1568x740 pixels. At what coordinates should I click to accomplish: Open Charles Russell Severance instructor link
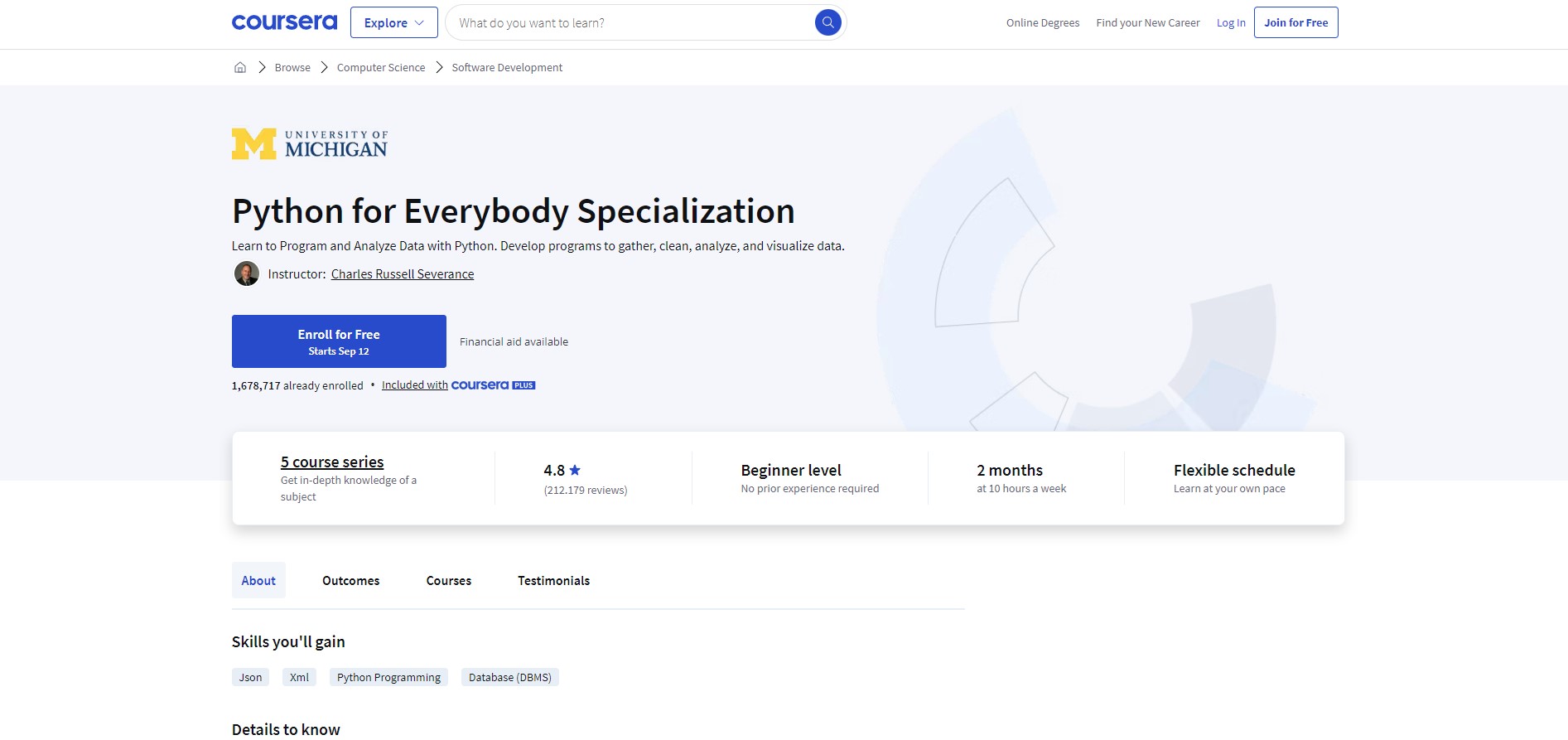pyautogui.click(x=403, y=274)
